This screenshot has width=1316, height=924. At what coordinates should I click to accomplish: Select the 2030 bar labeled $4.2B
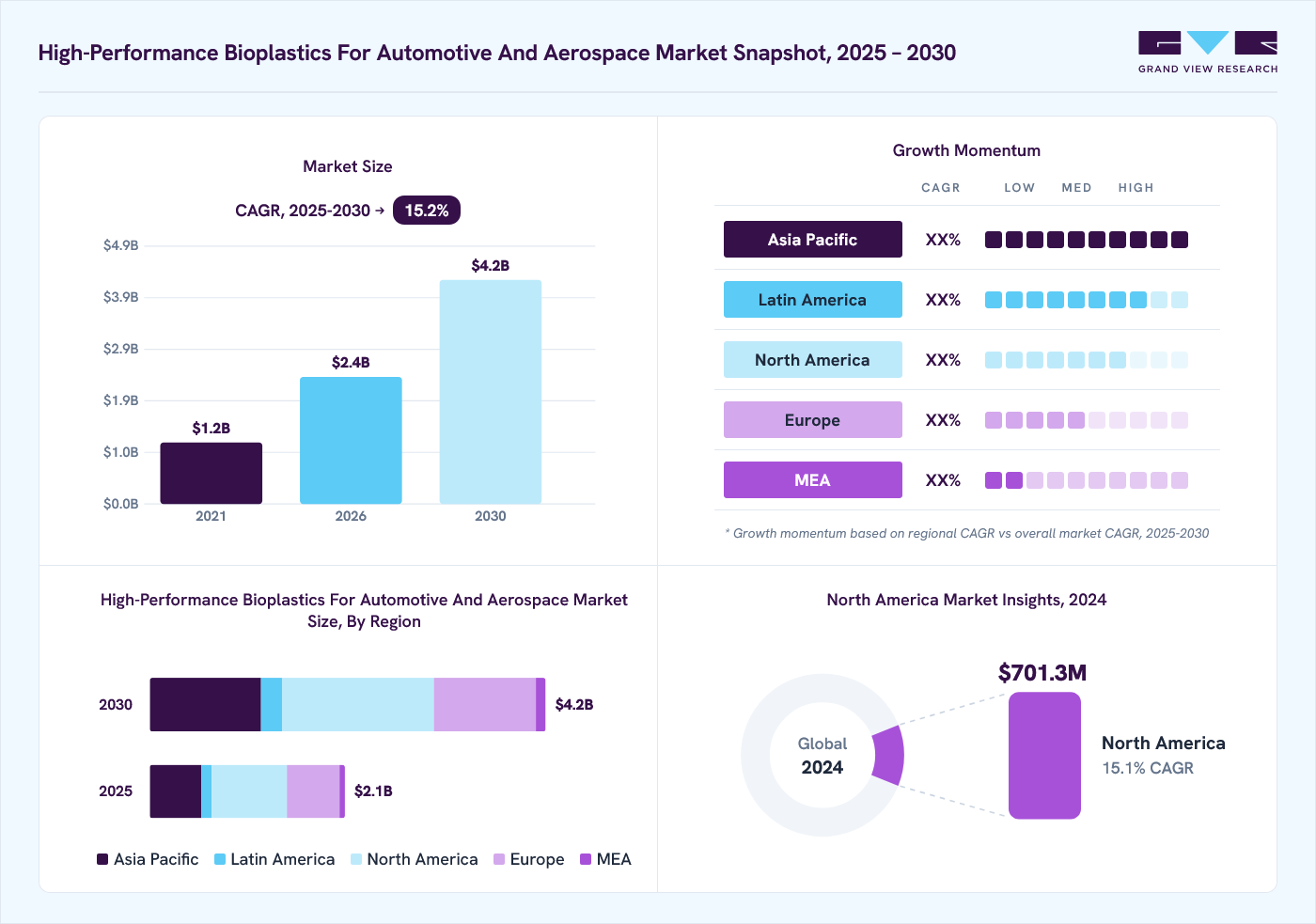click(491, 392)
